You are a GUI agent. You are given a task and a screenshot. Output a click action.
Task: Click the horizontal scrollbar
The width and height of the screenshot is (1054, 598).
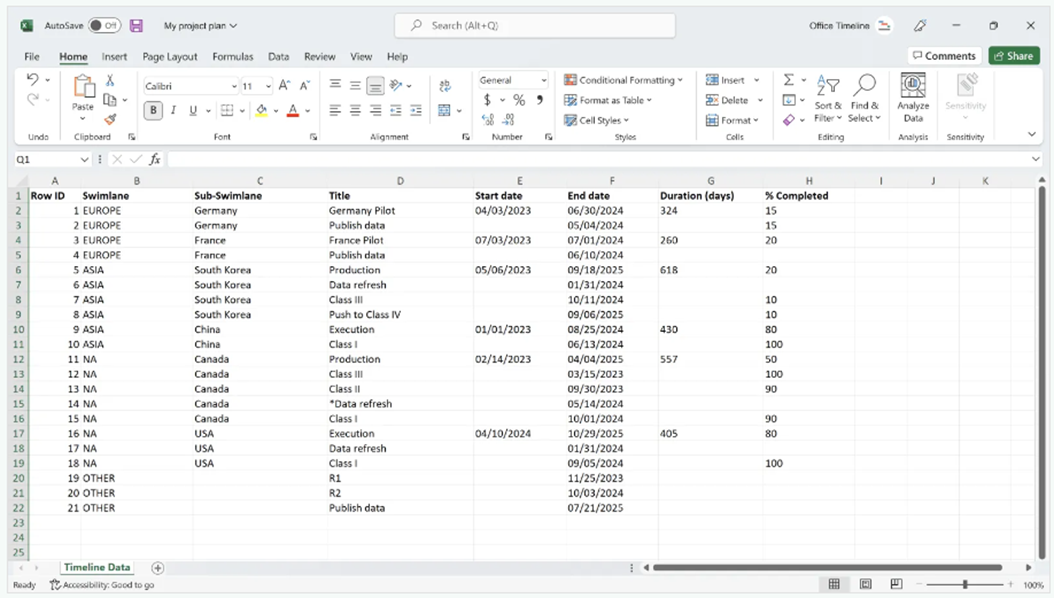coord(827,568)
